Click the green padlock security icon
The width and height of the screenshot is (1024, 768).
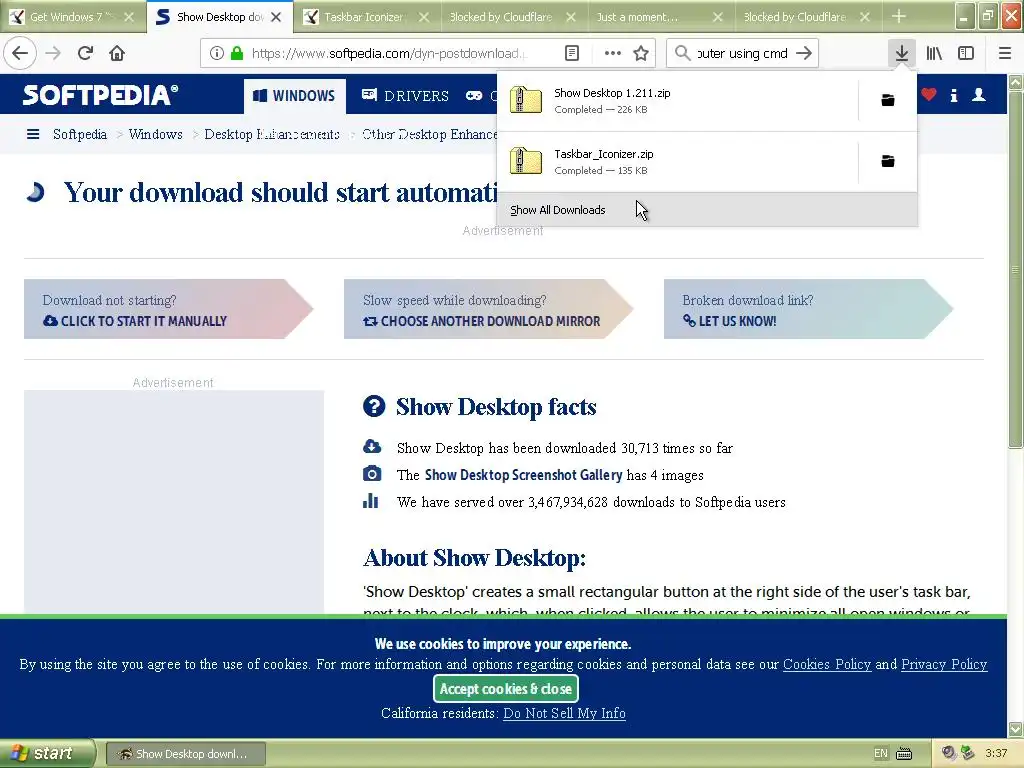click(x=237, y=53)
